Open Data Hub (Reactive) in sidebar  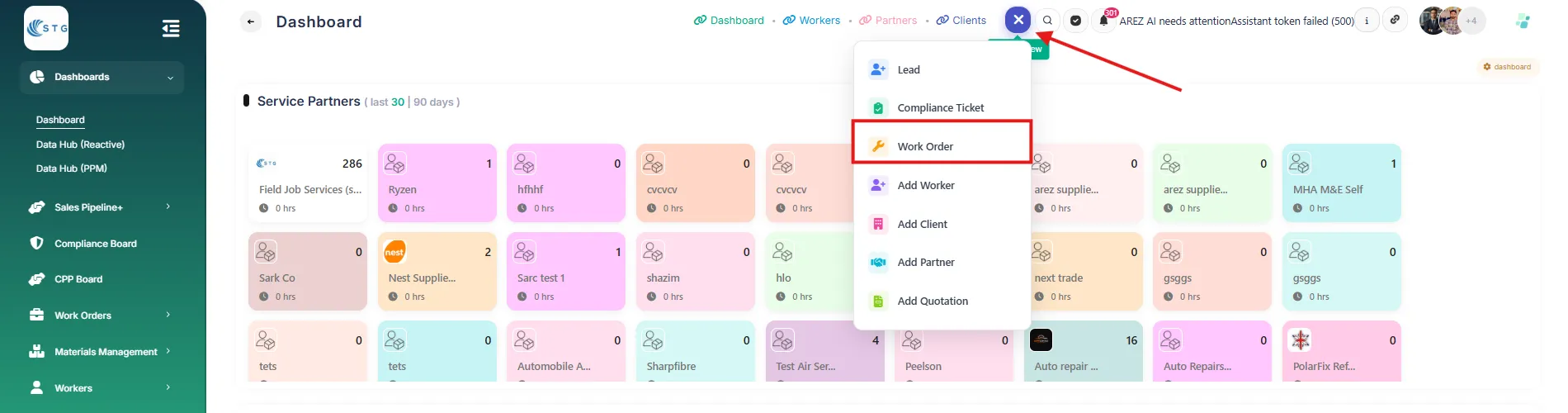click(80, 145)
